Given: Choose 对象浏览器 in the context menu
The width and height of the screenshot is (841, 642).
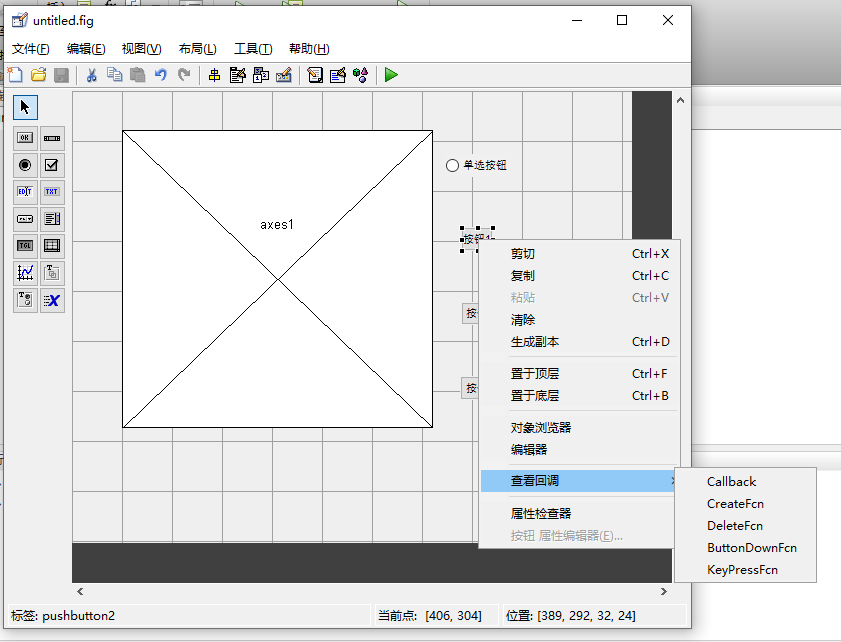Looking at the screenshot, I should coord(579,427).
